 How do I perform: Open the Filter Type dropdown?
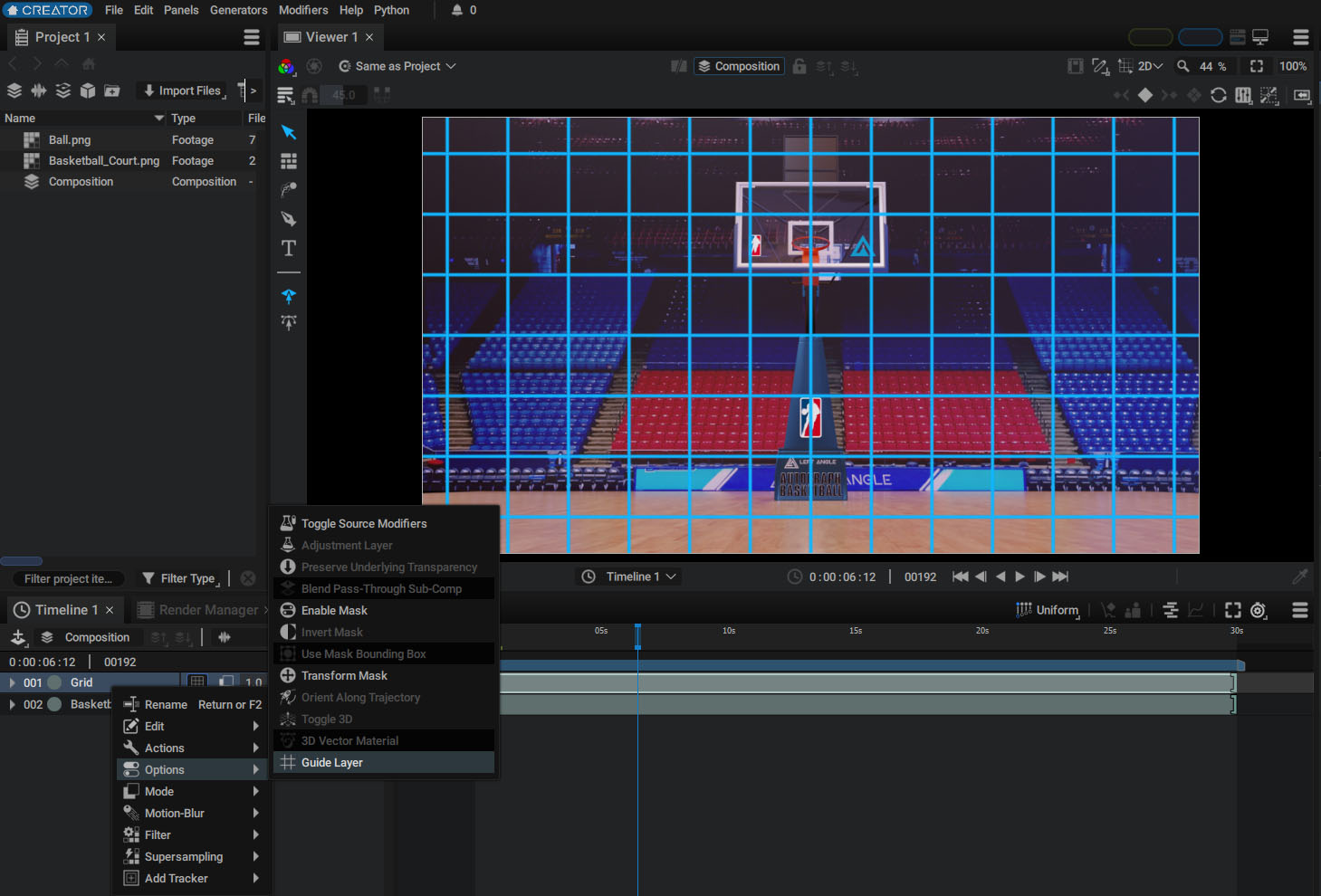[181, 578]
